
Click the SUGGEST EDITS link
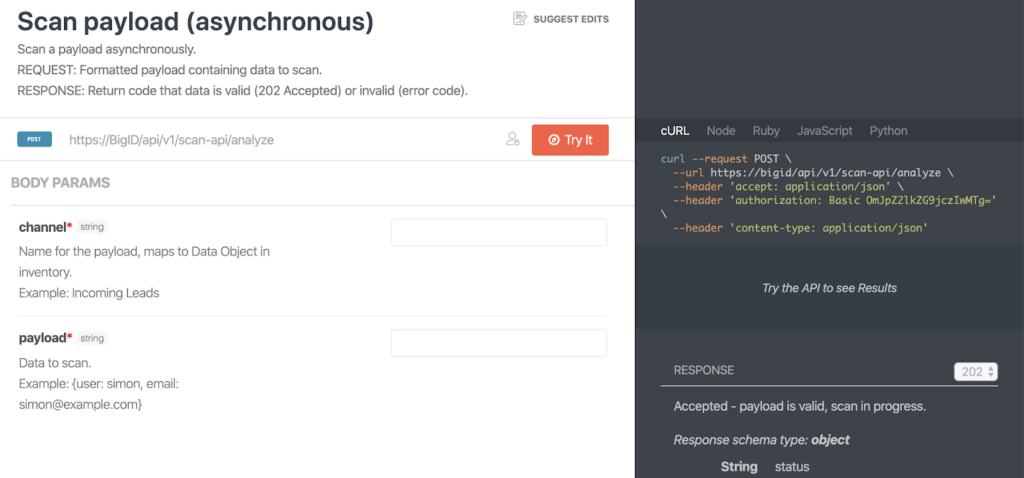(571, 19)
